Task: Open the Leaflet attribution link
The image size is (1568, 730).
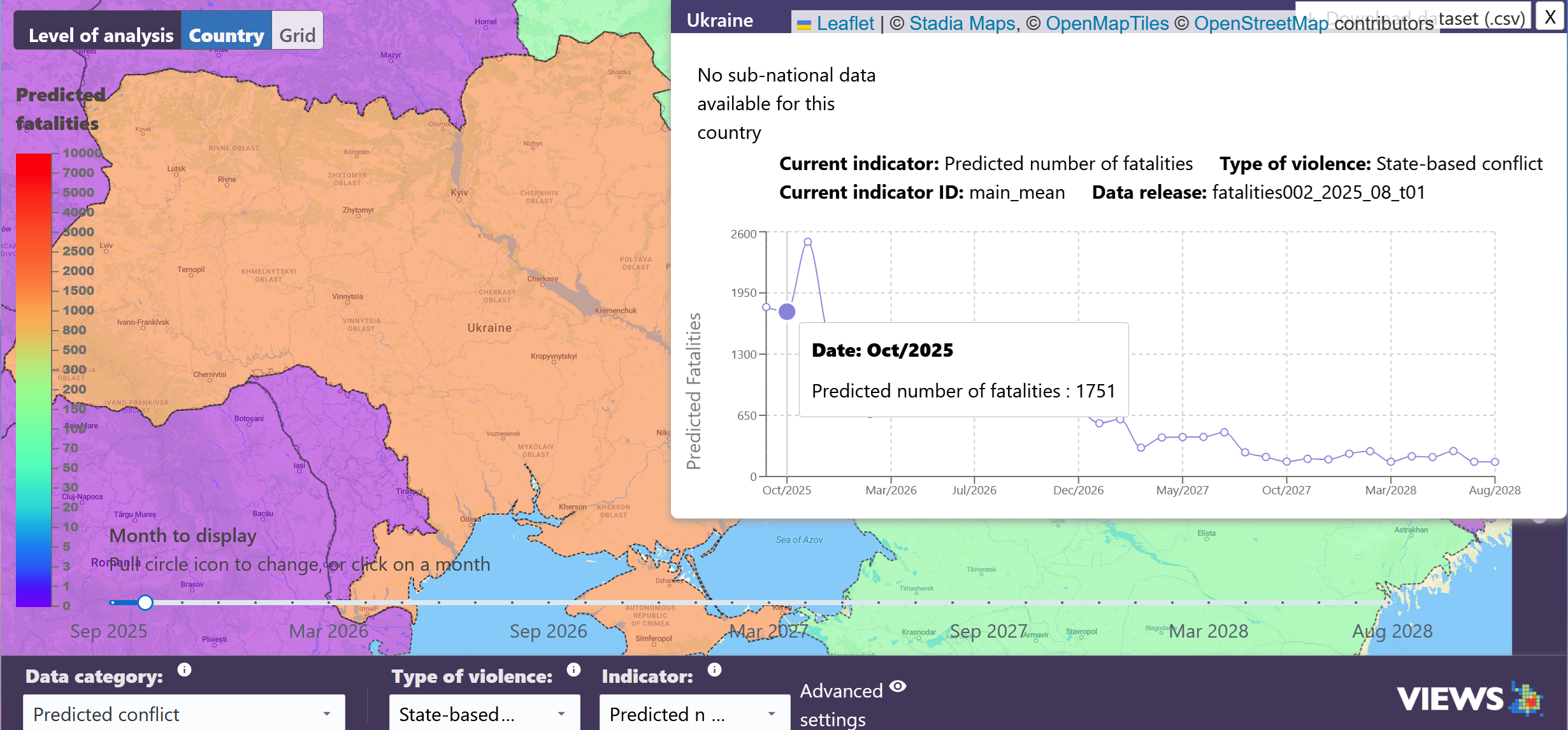Action: coord(845,24)
